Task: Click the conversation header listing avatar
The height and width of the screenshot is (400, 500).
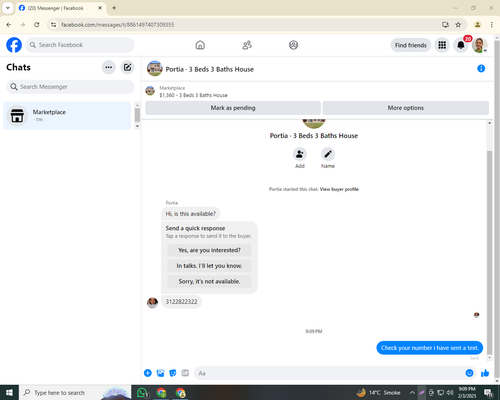Action: (x=155, y=69)
